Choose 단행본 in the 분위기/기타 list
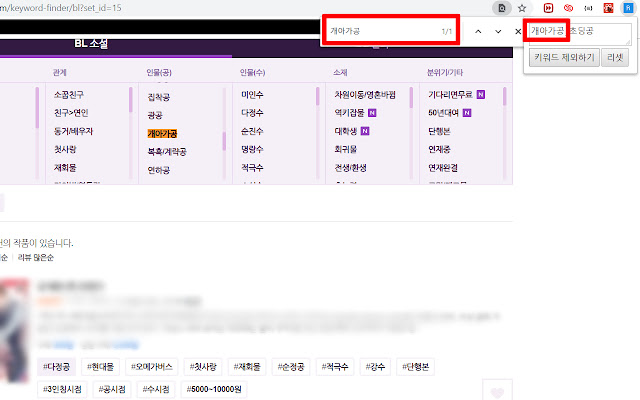 pyautogui.click(x=439, y=131)
